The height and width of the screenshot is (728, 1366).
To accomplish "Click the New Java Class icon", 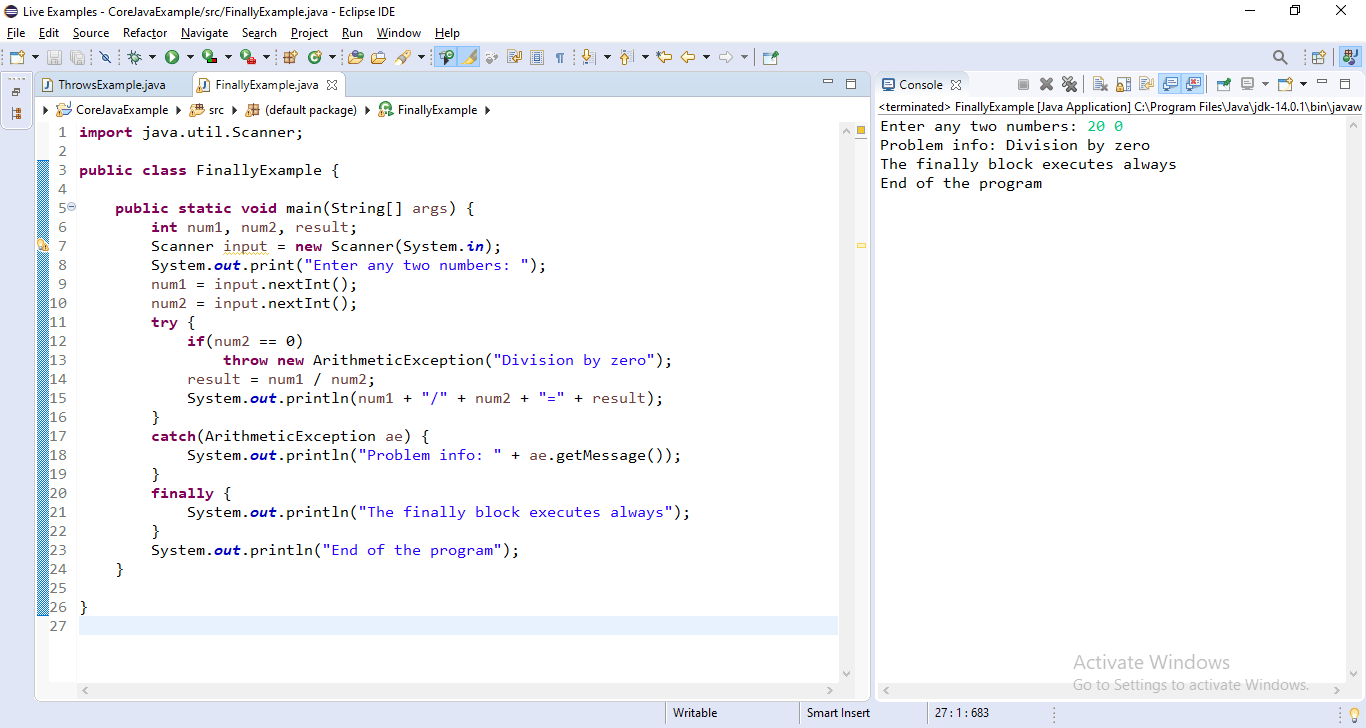I will [x=314, y=57].
